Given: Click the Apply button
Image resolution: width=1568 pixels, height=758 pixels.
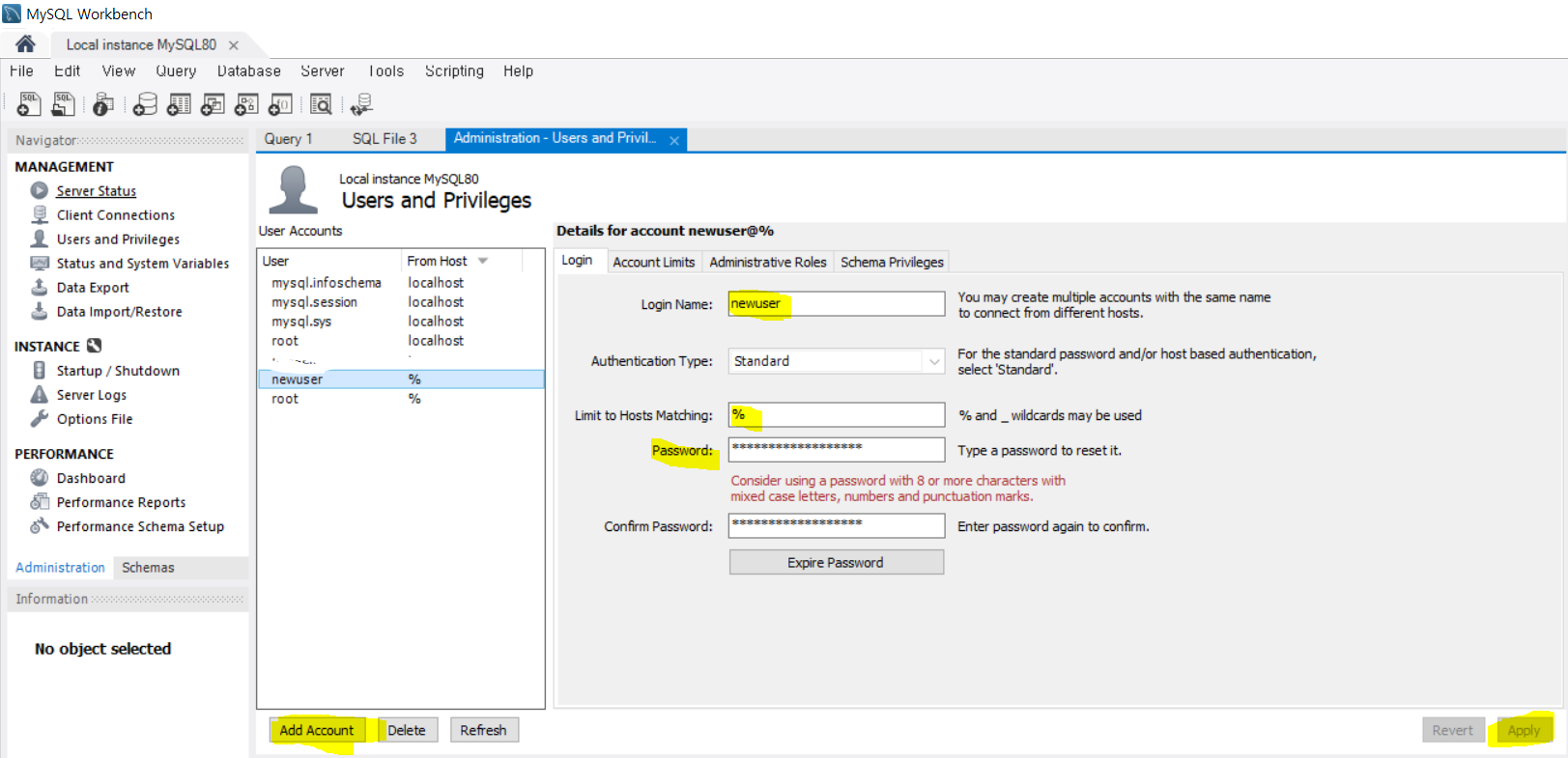Looking at the screenshot, I should click(1524, 730).
